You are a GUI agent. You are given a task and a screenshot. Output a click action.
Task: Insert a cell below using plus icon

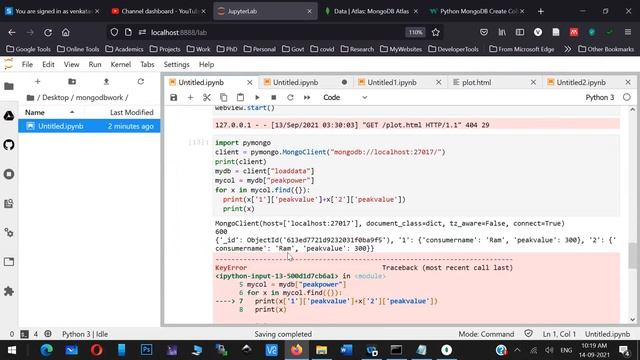tap(190, 98)
